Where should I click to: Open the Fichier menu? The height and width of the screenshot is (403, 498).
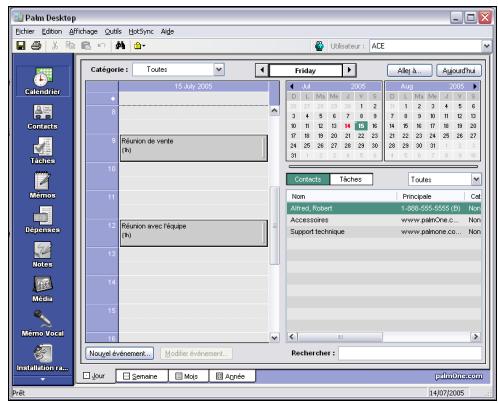25,31
